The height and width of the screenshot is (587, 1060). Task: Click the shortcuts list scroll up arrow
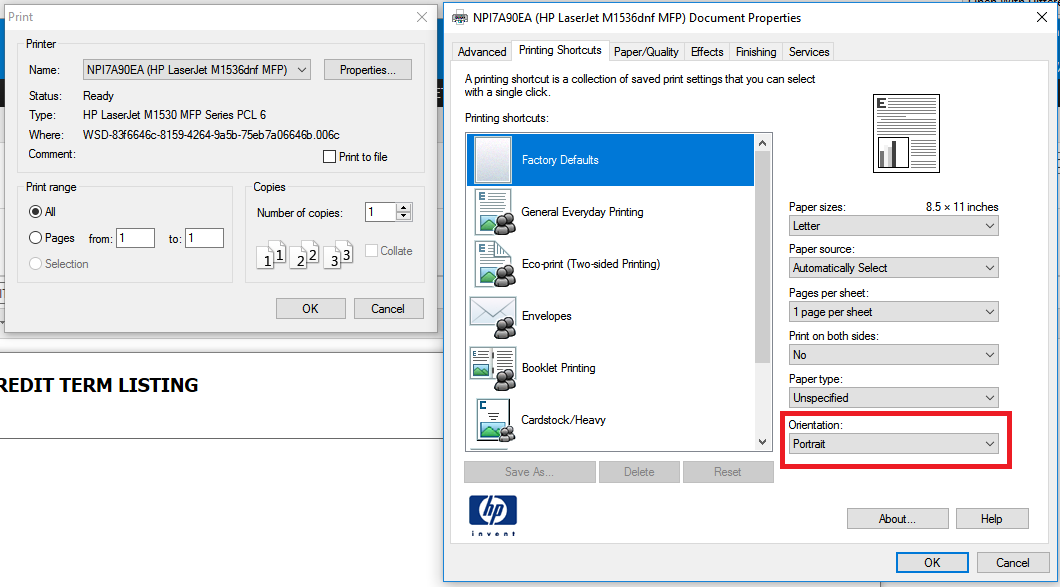pos(763,143)
